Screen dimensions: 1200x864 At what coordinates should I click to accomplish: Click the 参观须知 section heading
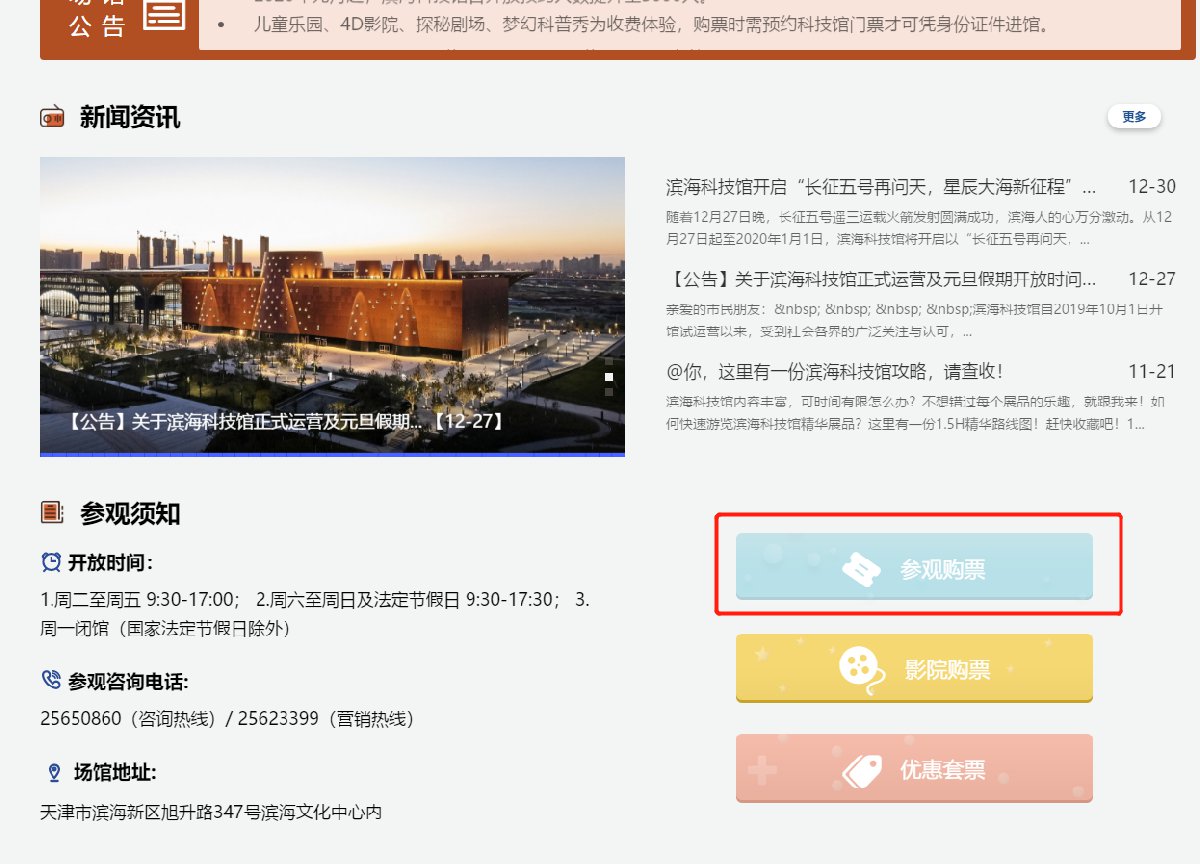tap(130, 514)
